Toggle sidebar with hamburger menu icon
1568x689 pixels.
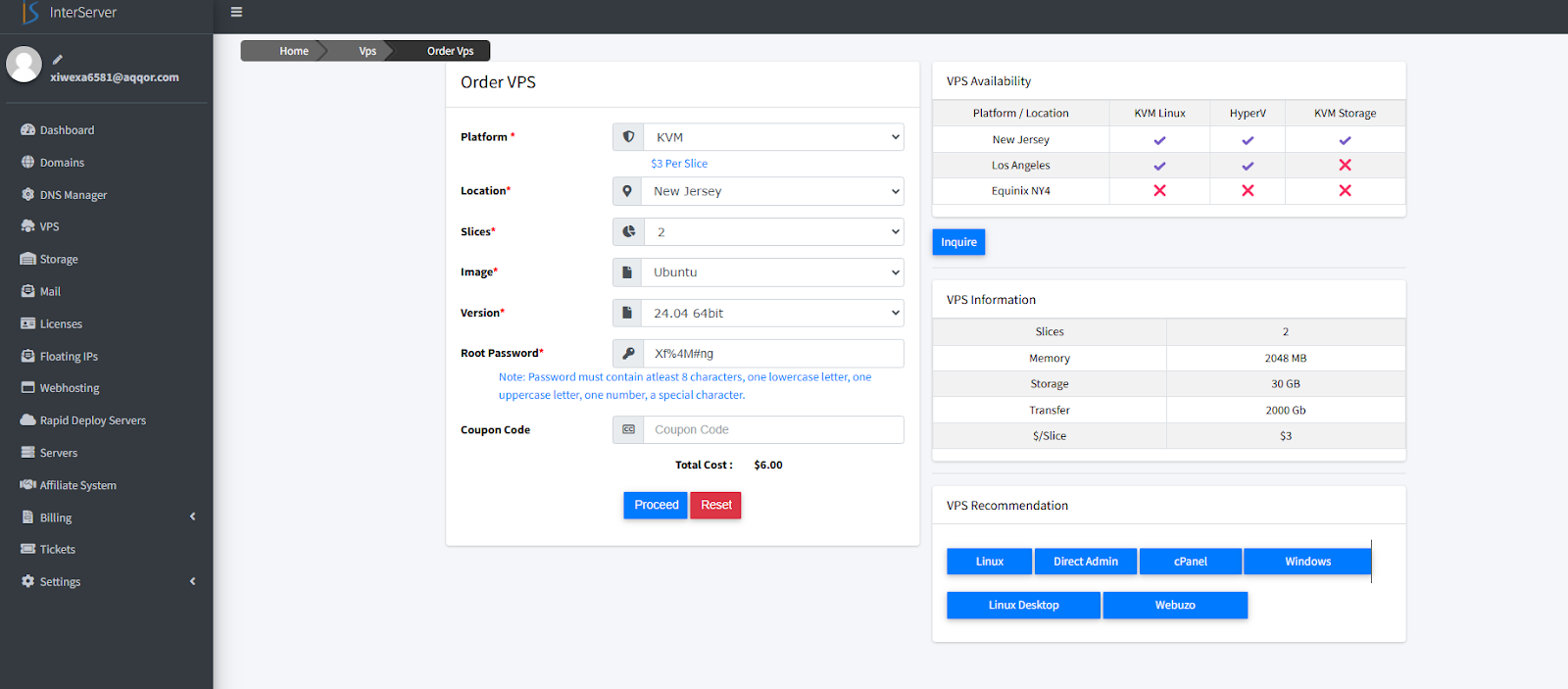[236, 12]
